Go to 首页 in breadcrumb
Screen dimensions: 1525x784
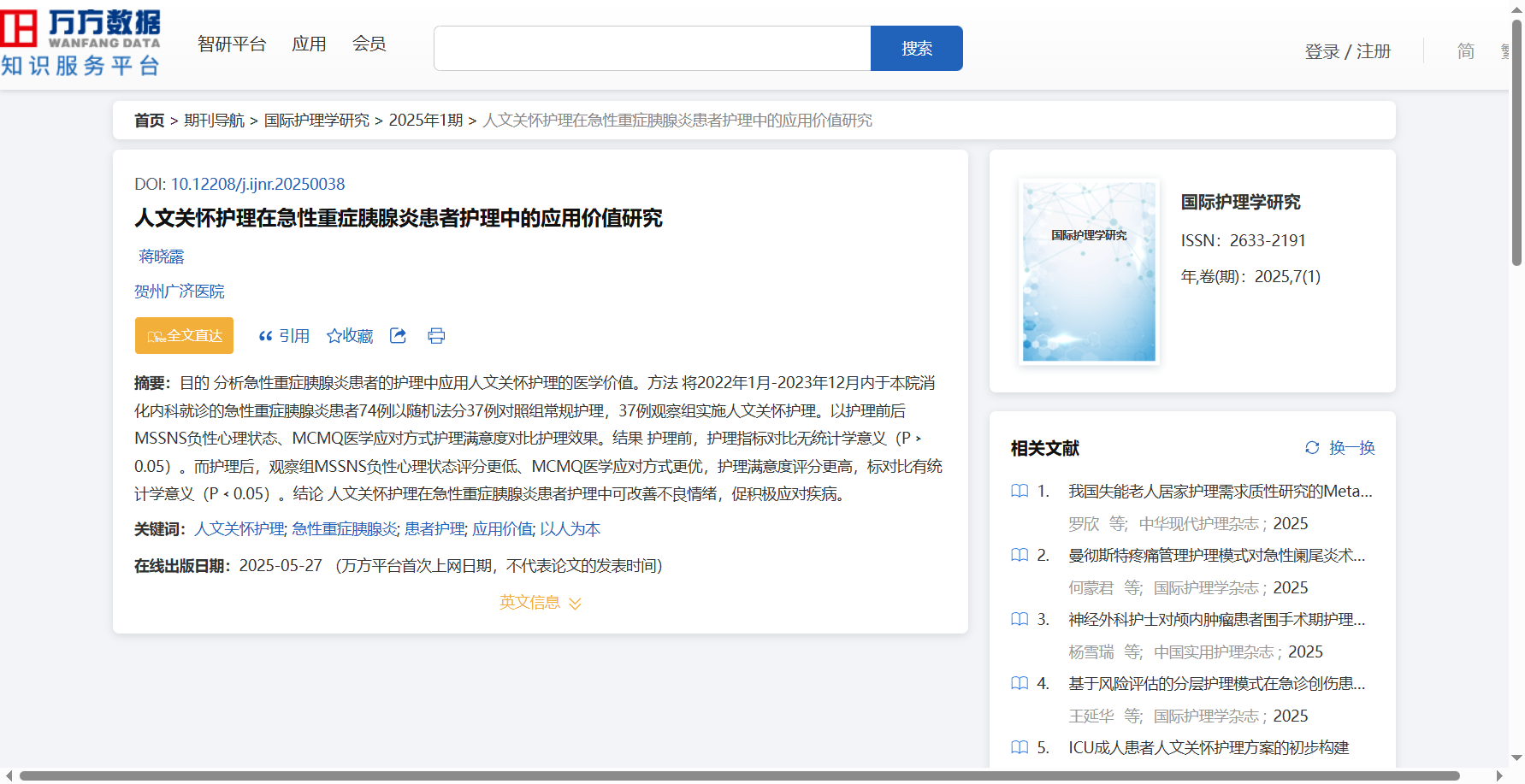pos(149,121)
